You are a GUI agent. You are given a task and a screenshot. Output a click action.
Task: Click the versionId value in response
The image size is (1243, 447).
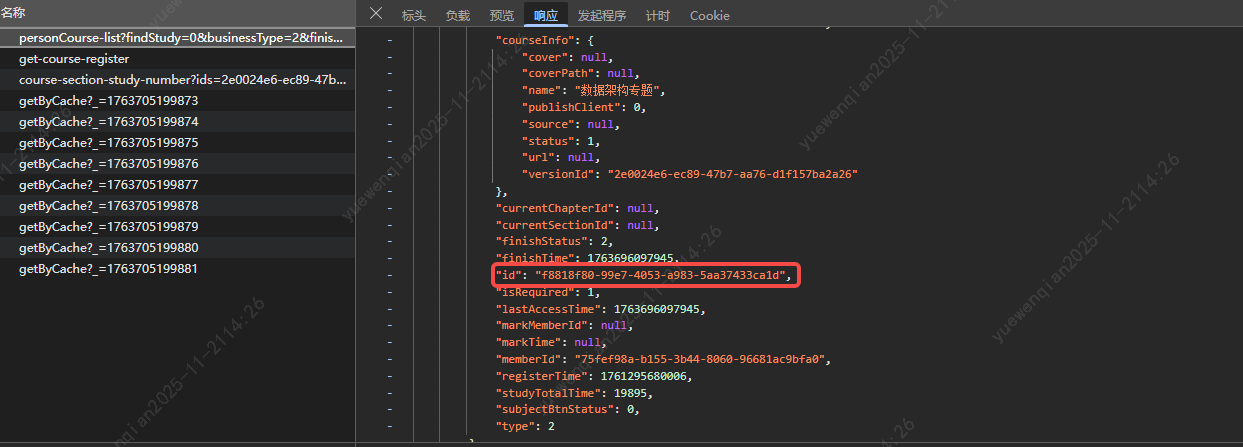pos(732,174)
